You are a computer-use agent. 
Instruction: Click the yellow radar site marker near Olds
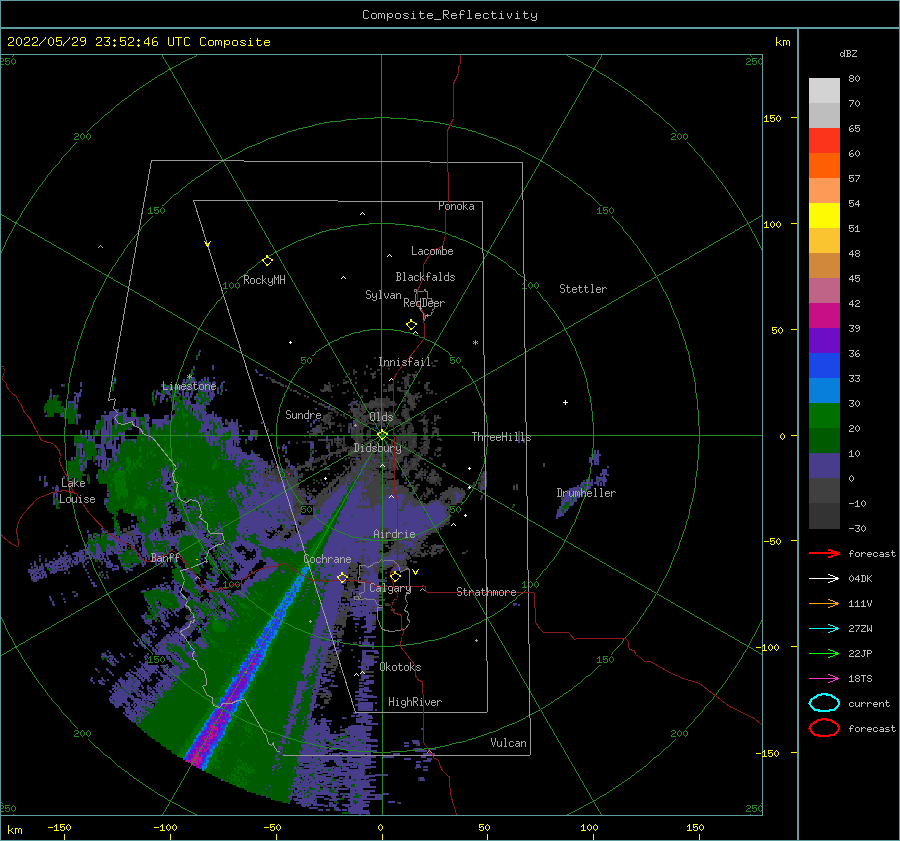pyautogui.click(x=382, y=435)
